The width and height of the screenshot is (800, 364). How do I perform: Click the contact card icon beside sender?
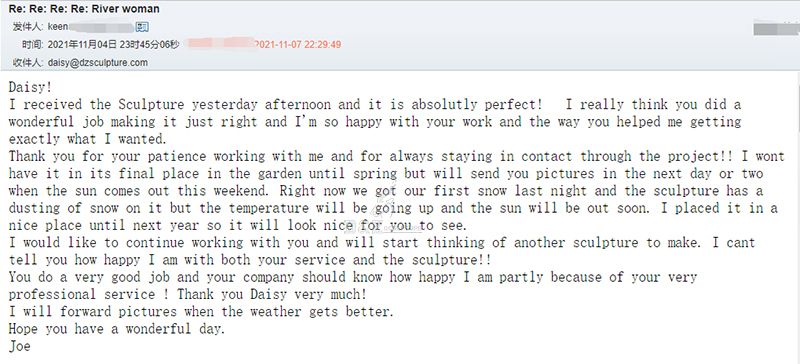point(142,27)
